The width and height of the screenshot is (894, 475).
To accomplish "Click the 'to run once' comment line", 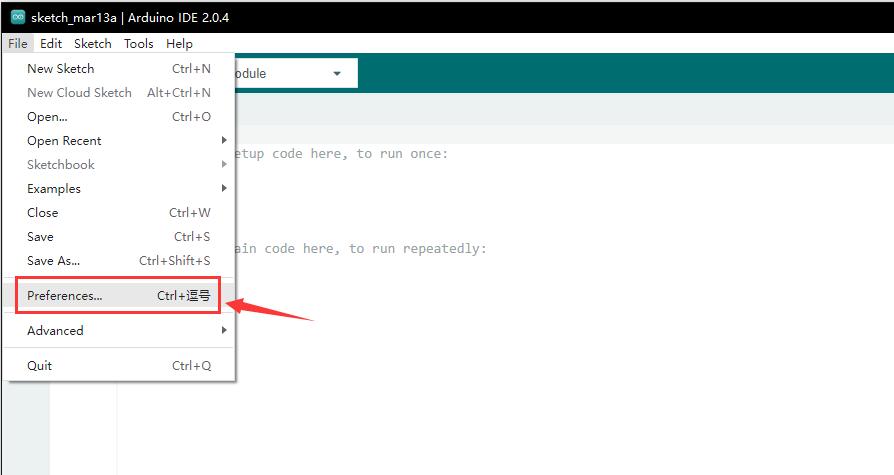I will coord(340,154).
